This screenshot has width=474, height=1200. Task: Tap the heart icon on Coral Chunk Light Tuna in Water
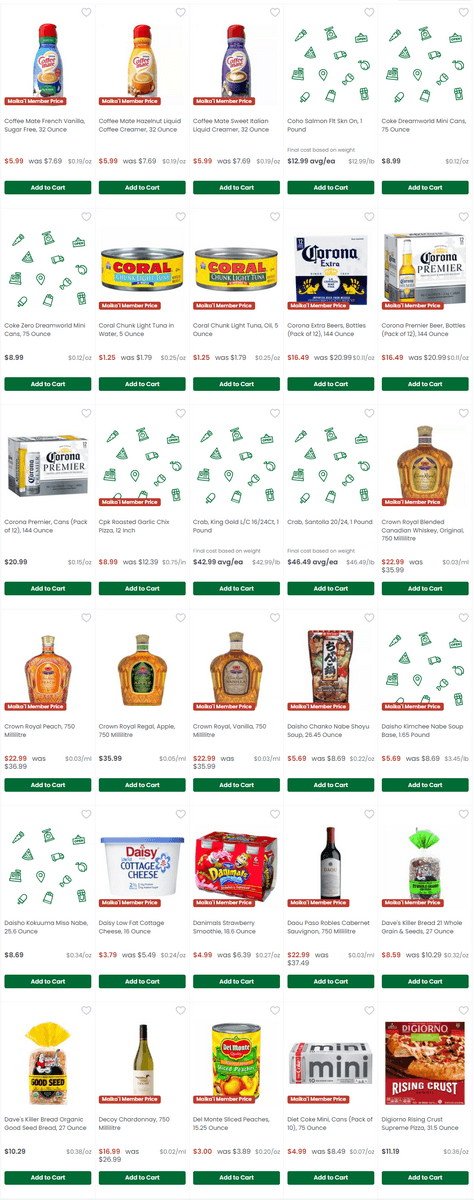(x=180, y=217)
